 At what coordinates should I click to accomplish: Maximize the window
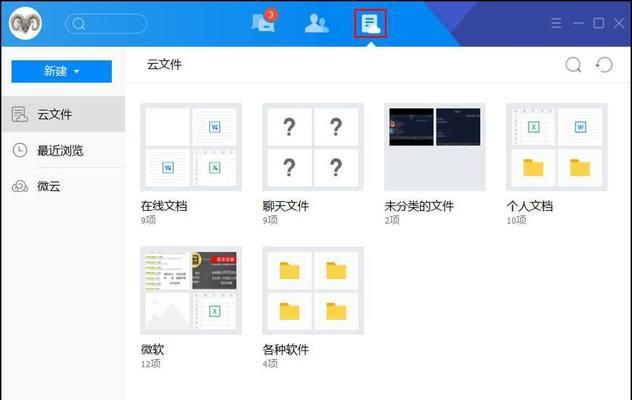pyautogui.click(x=599, y=23)
